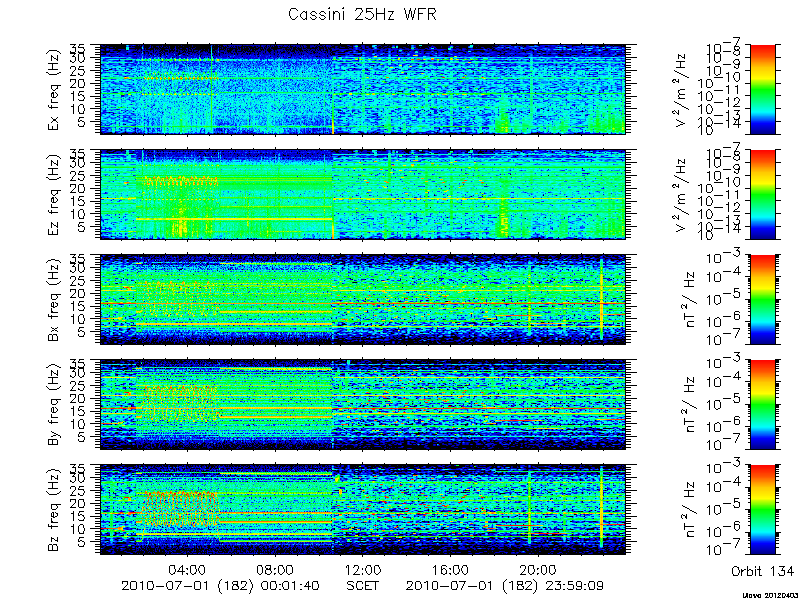Select start time "2010-07-01 (182) 00:01:40"
Screen dimensions: 800x600
pyautogui.click(x=220, y=586)
